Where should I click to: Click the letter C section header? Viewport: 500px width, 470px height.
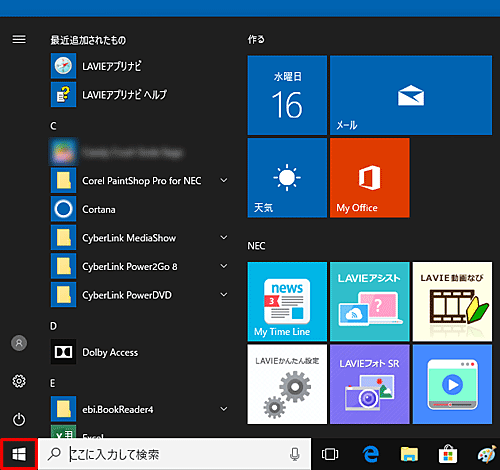[53, 126]
